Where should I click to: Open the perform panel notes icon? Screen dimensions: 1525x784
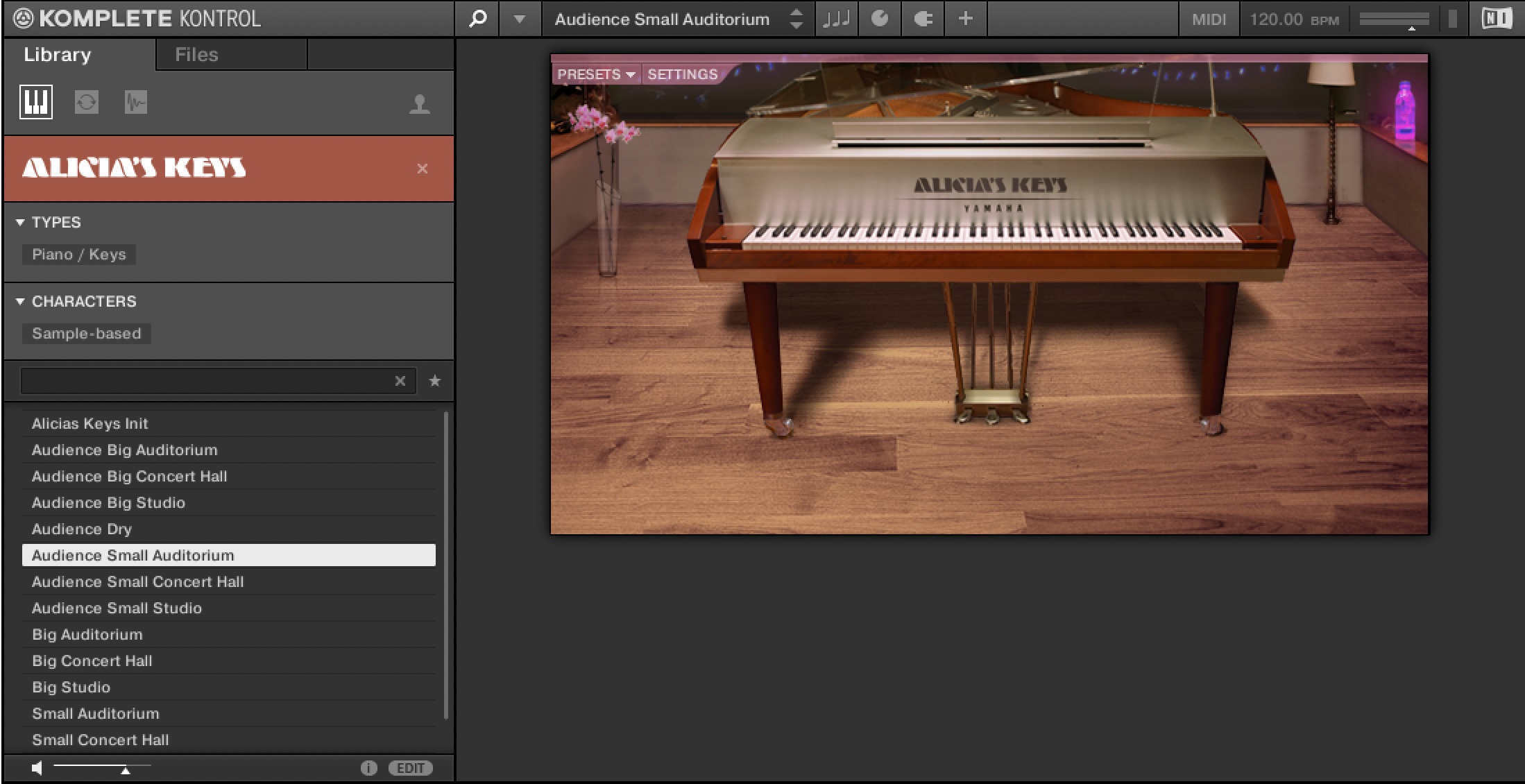[837, 19]
